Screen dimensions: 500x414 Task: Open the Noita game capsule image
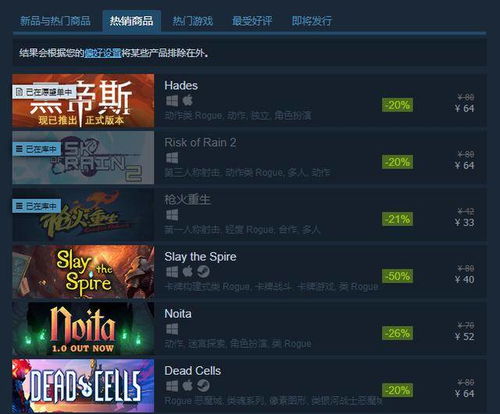point(83,328)
